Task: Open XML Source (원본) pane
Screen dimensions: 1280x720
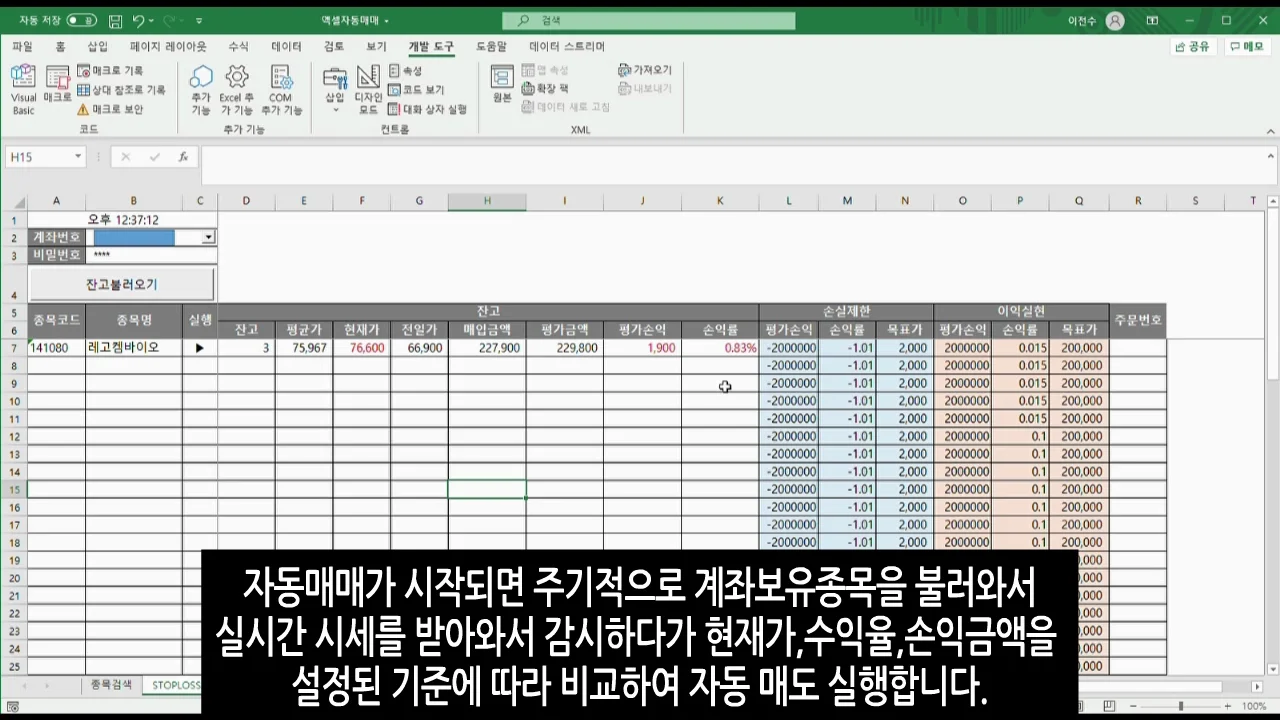Action: (502, 85)
